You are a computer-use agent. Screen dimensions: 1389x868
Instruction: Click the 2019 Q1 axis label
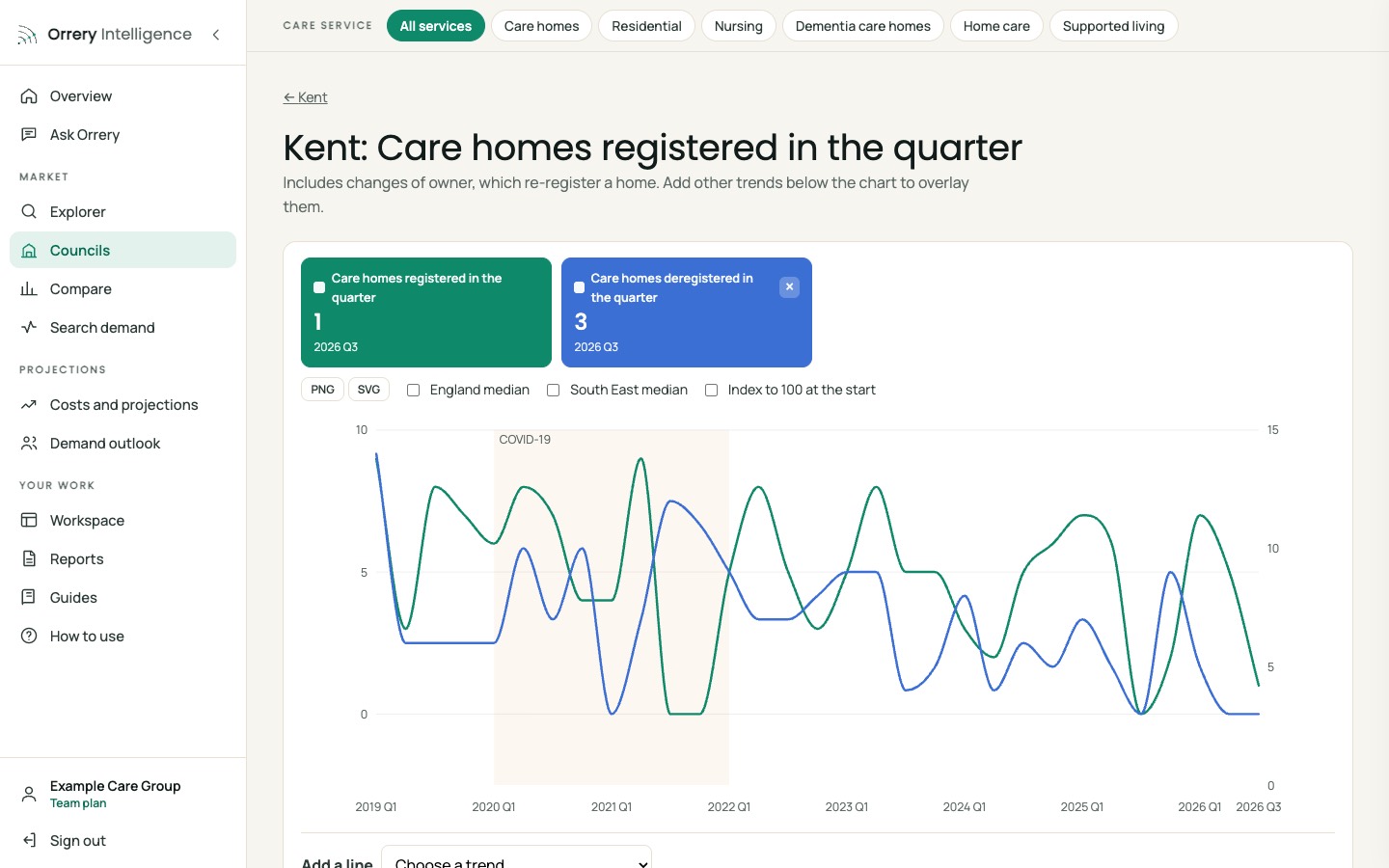376,807
